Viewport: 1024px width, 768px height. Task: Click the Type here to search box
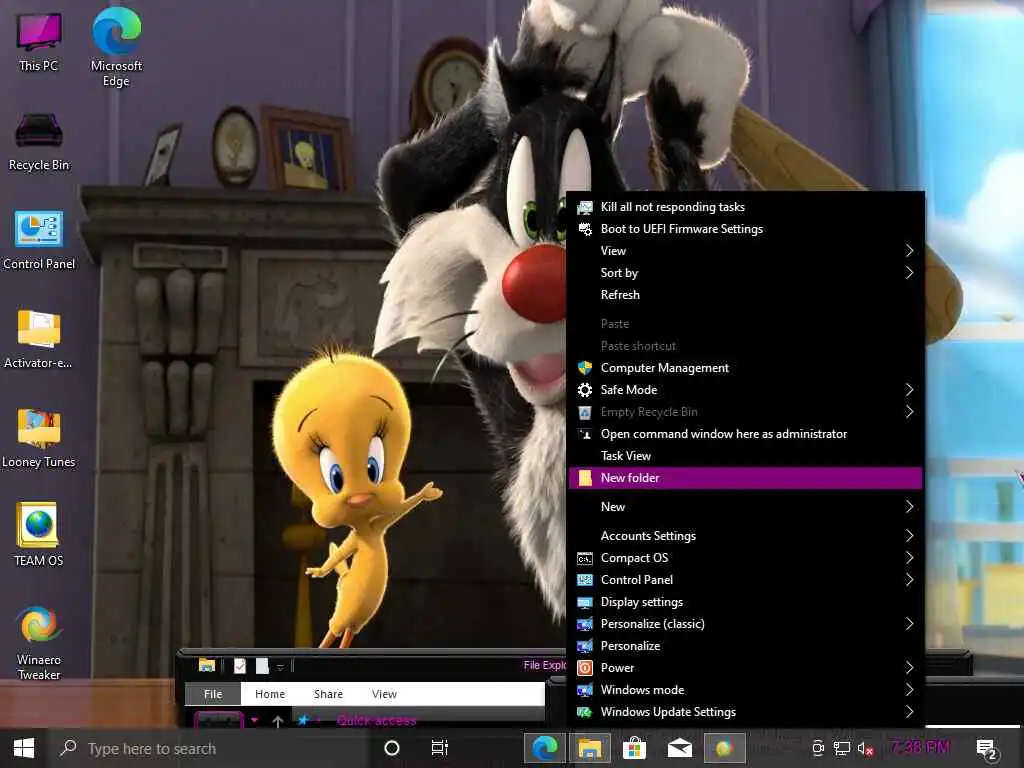tap(212, 748)
